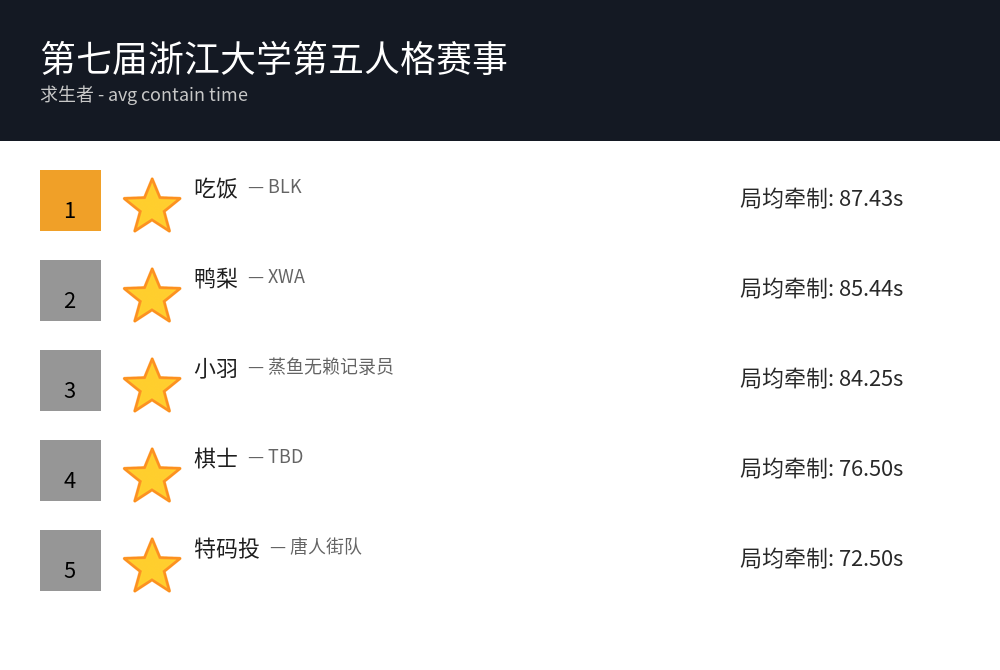Select the gray rank 4 badge

tap(70, 470)
